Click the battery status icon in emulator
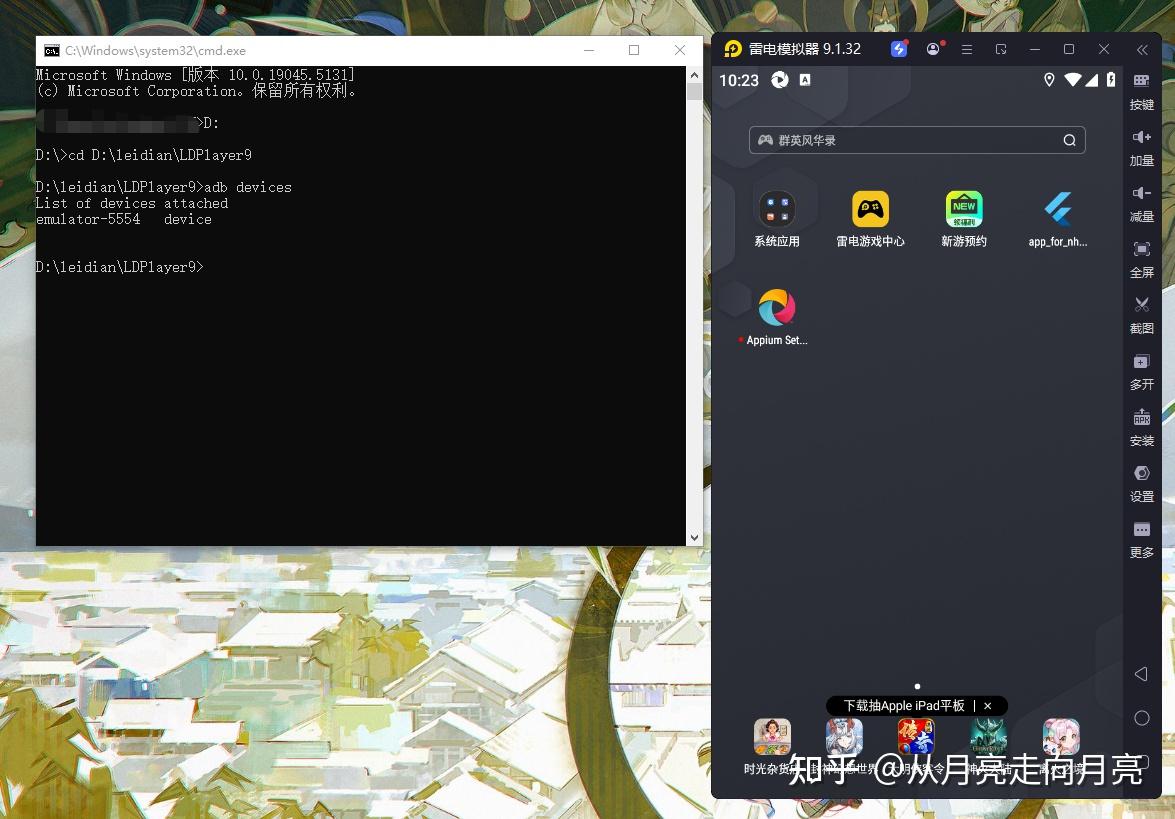Viewport: 1175px width, 819px height. pyautogui.click(x=1111, y=79)
